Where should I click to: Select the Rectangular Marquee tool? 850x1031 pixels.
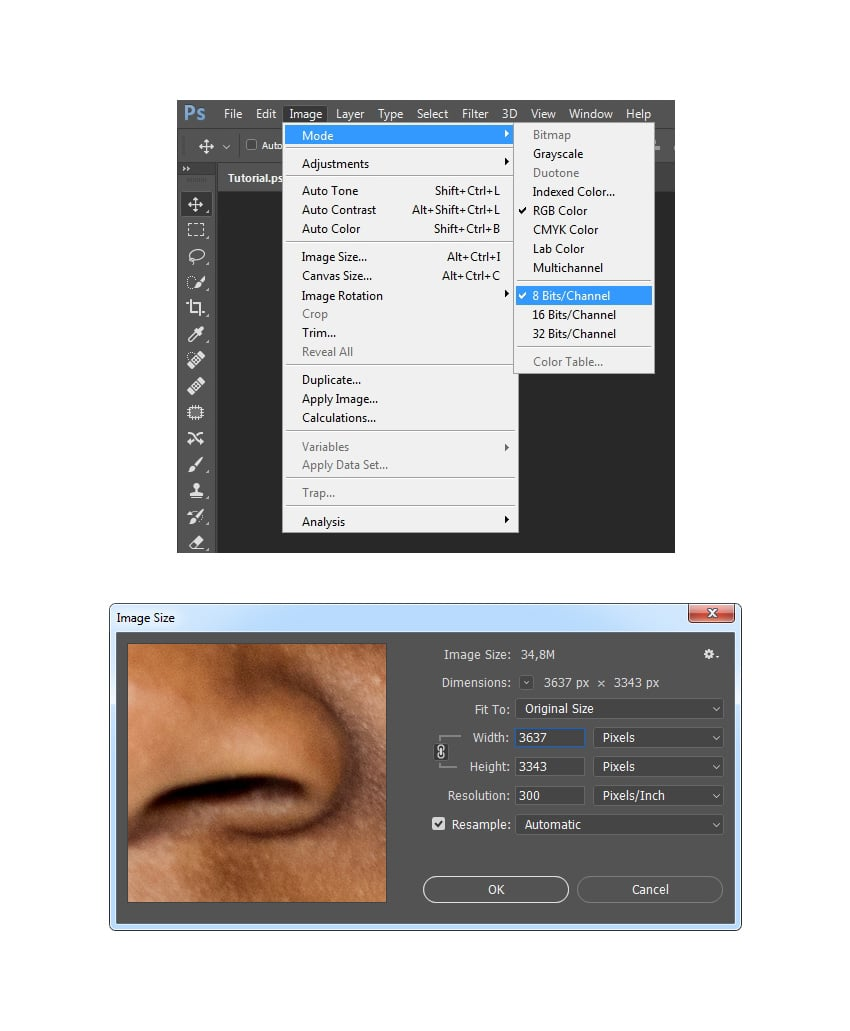pyautogui.click(x=196, y=230)
